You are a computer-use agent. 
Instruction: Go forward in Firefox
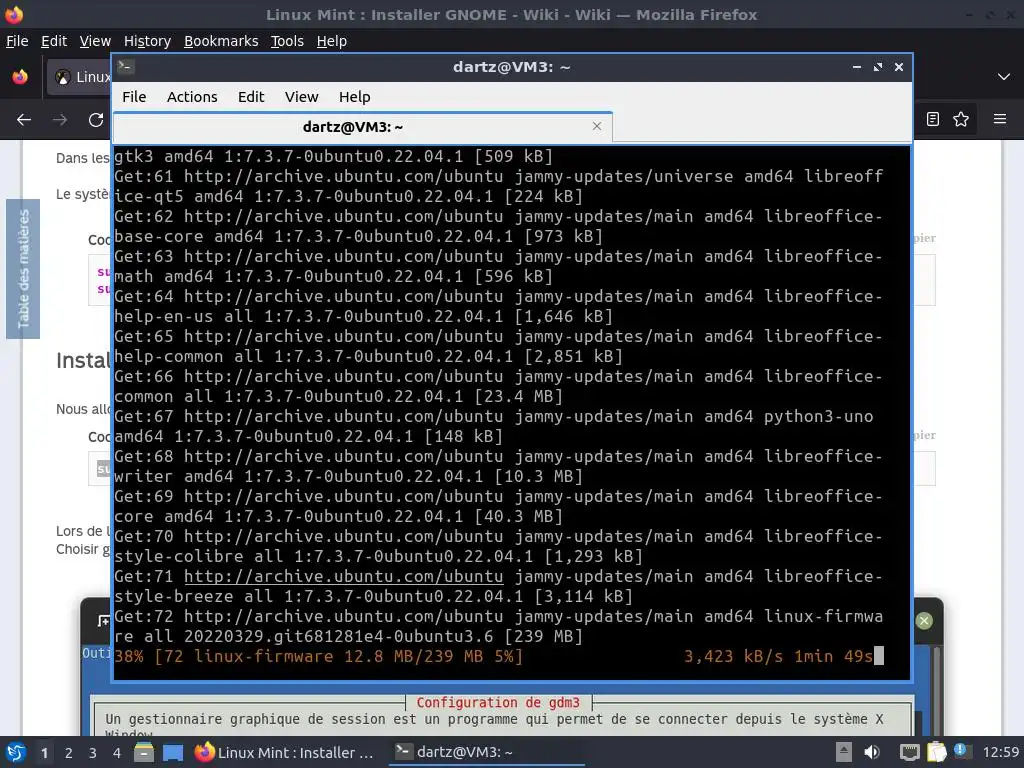click(60, 120)
